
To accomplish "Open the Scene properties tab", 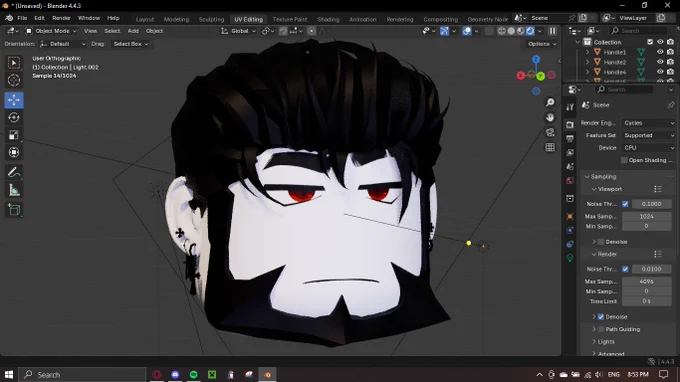I will [570, 167].
